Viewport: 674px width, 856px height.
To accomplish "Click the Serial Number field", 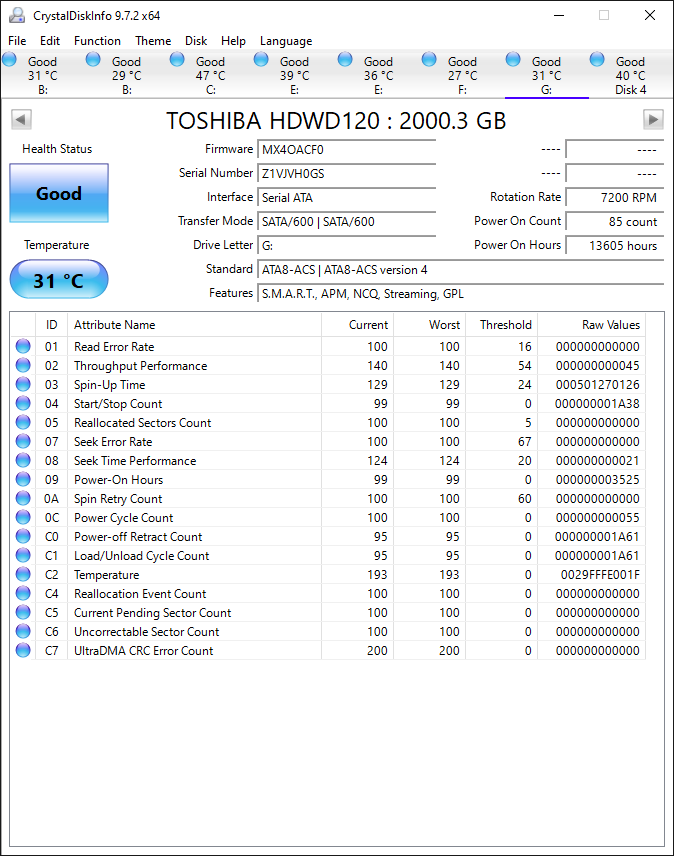I will (346, 174).
